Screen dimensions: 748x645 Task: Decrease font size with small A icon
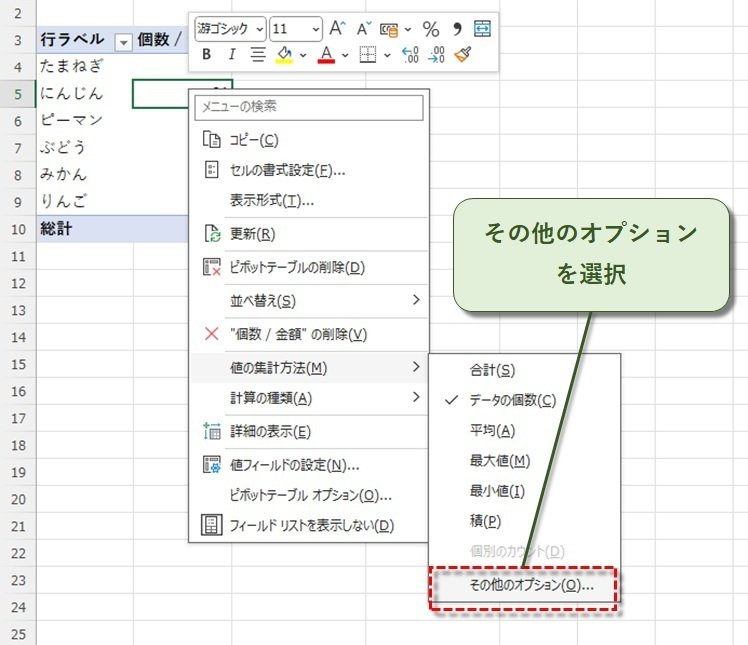364,29
